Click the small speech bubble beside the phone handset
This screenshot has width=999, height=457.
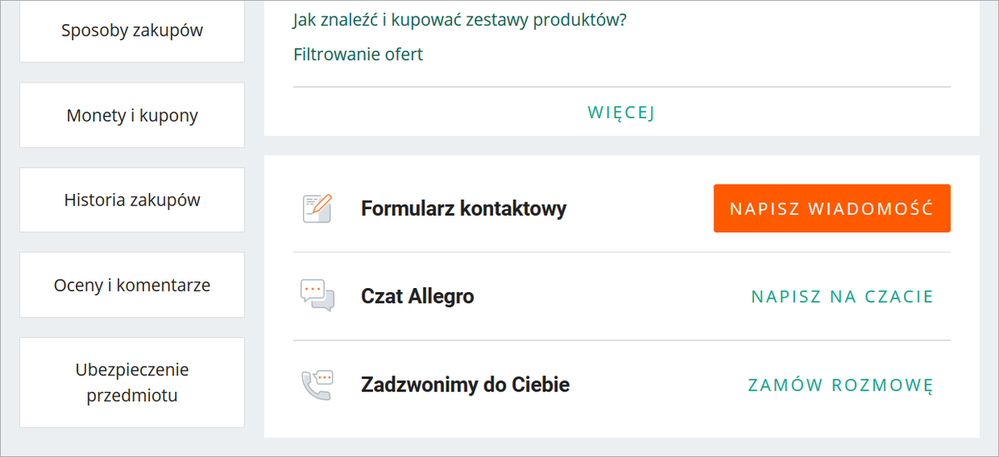tap(322, 378)
